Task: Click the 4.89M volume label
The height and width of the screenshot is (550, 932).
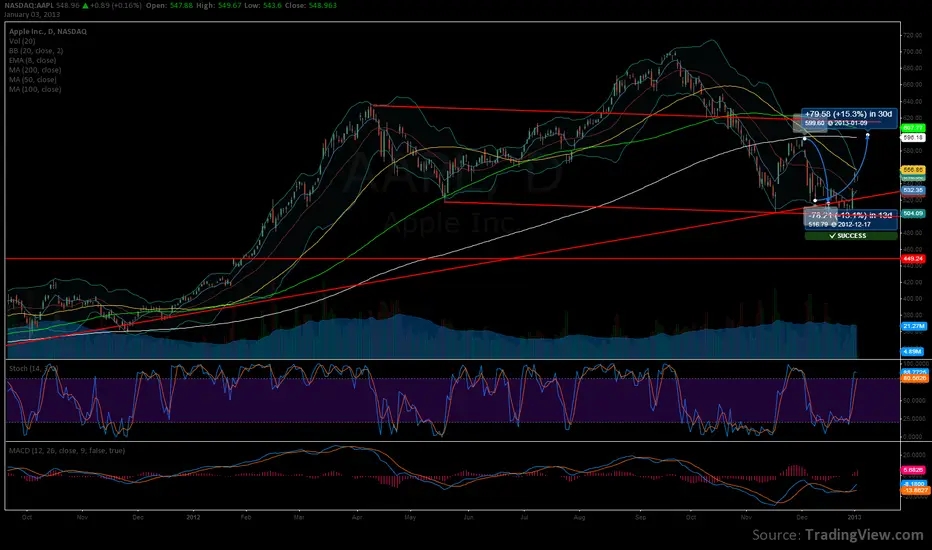Action: click(x=913, y=351)
